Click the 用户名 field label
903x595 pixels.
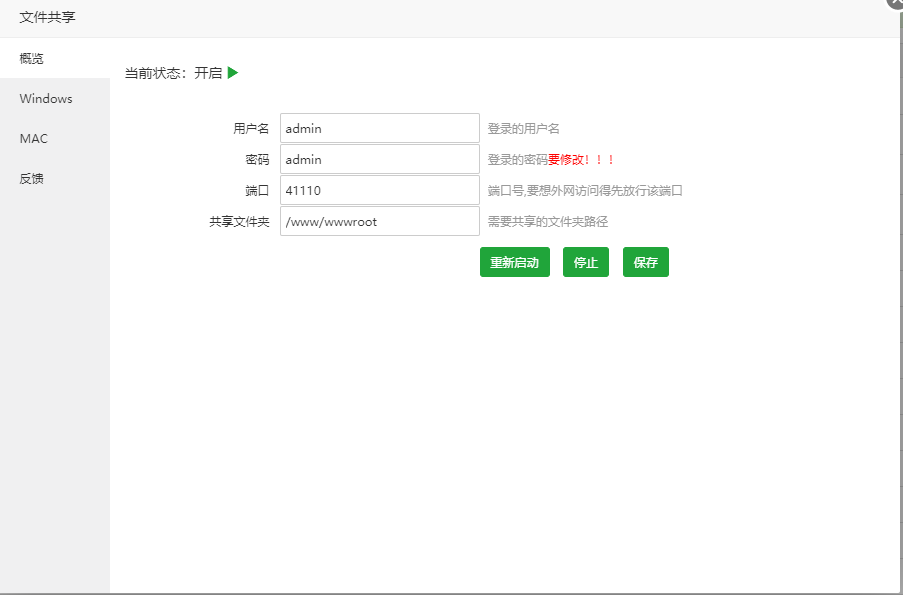(x=251, y=128)
